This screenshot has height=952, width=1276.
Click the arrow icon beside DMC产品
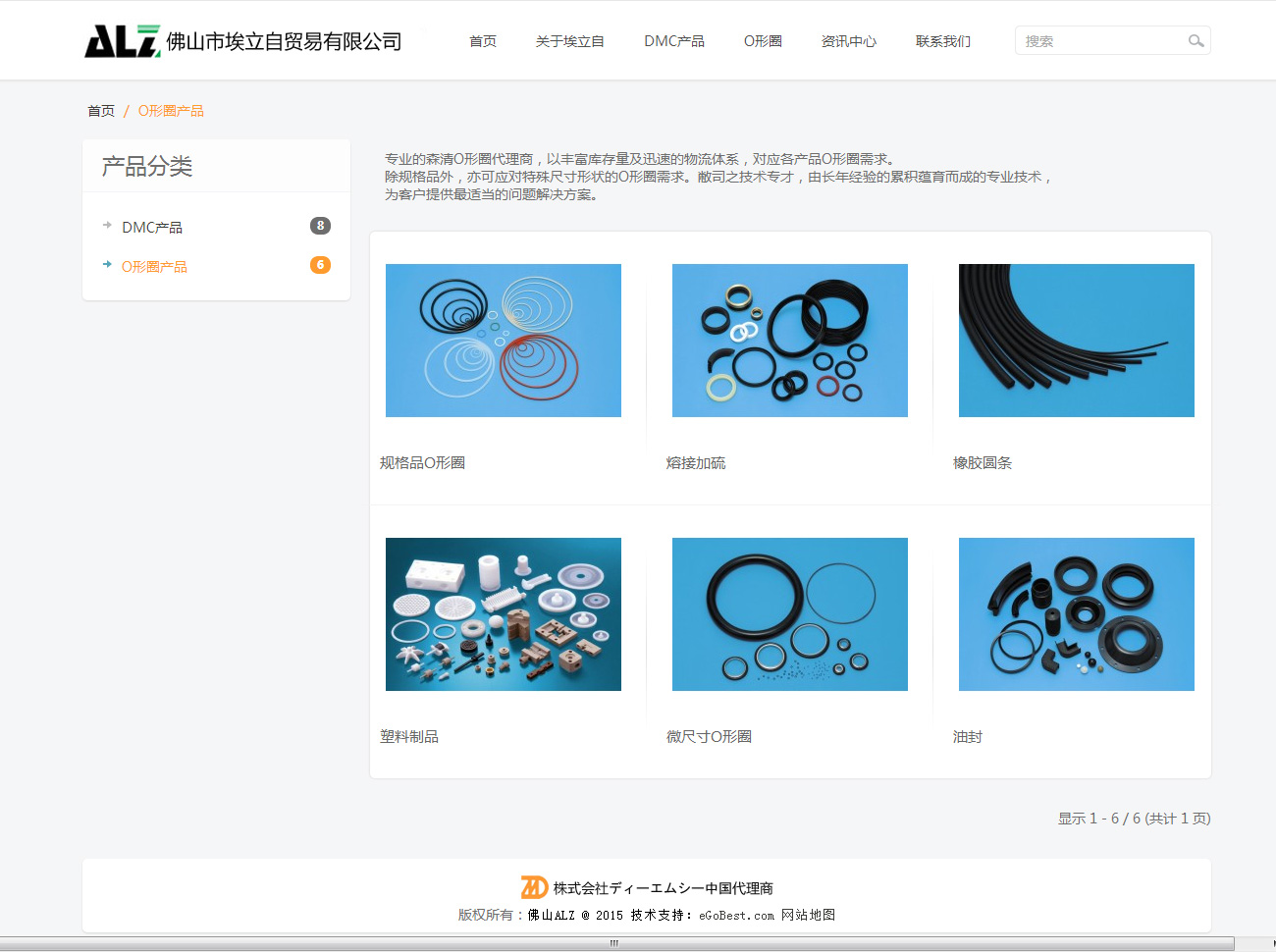[x=107, y=226]
